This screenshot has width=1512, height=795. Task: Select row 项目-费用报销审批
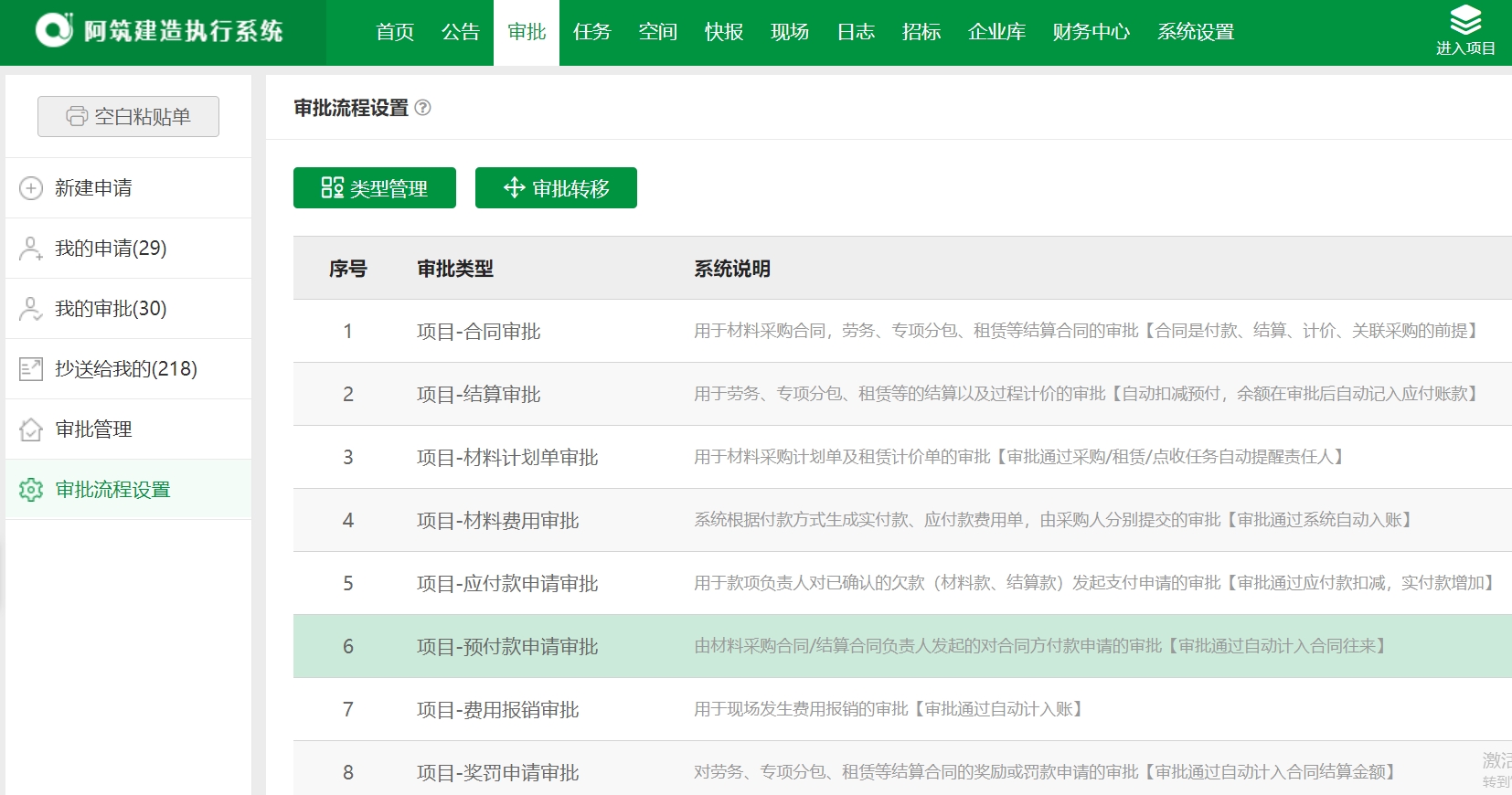(x=902, y=709)
